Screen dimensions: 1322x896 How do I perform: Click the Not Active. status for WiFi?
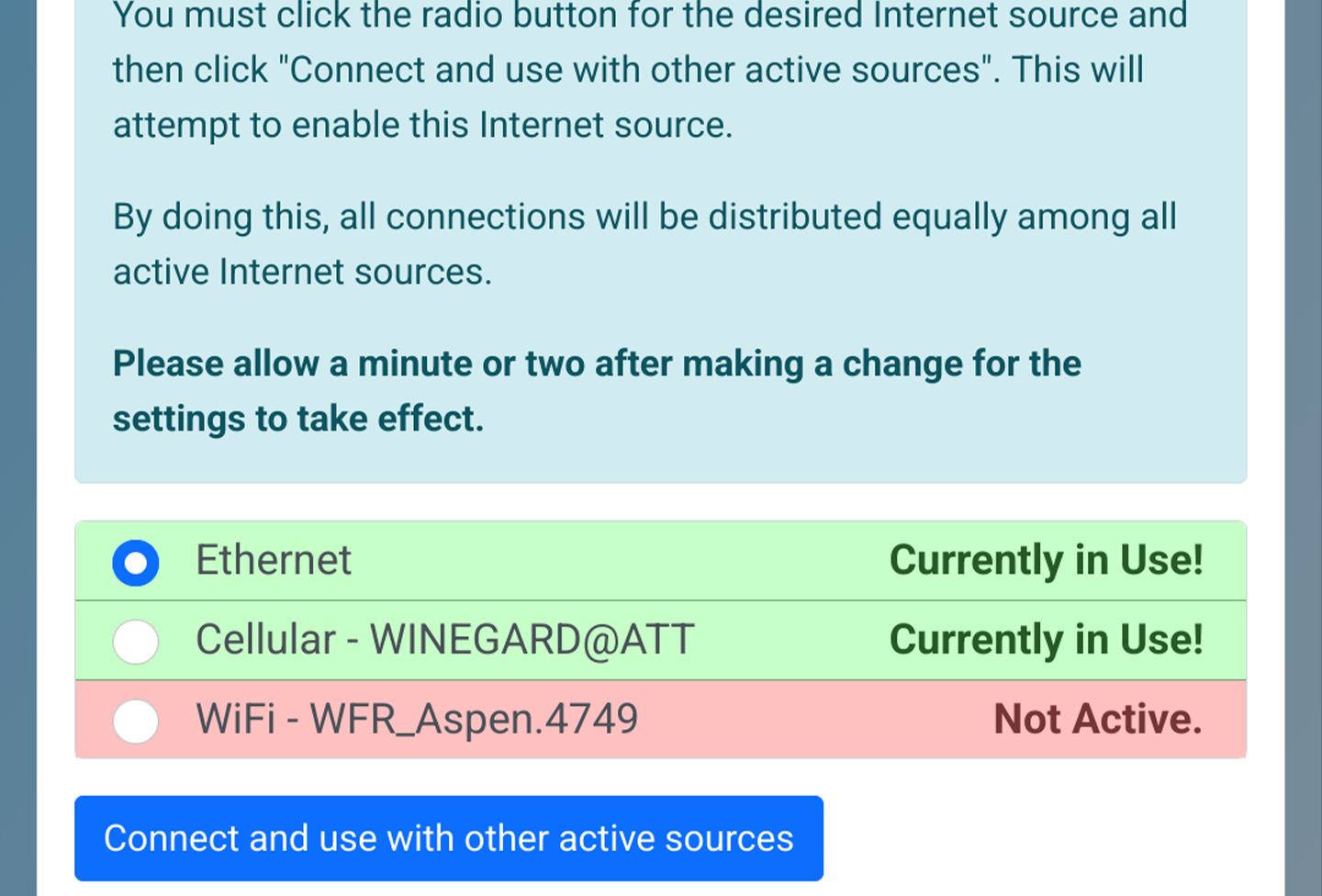tap(1097, 719)
